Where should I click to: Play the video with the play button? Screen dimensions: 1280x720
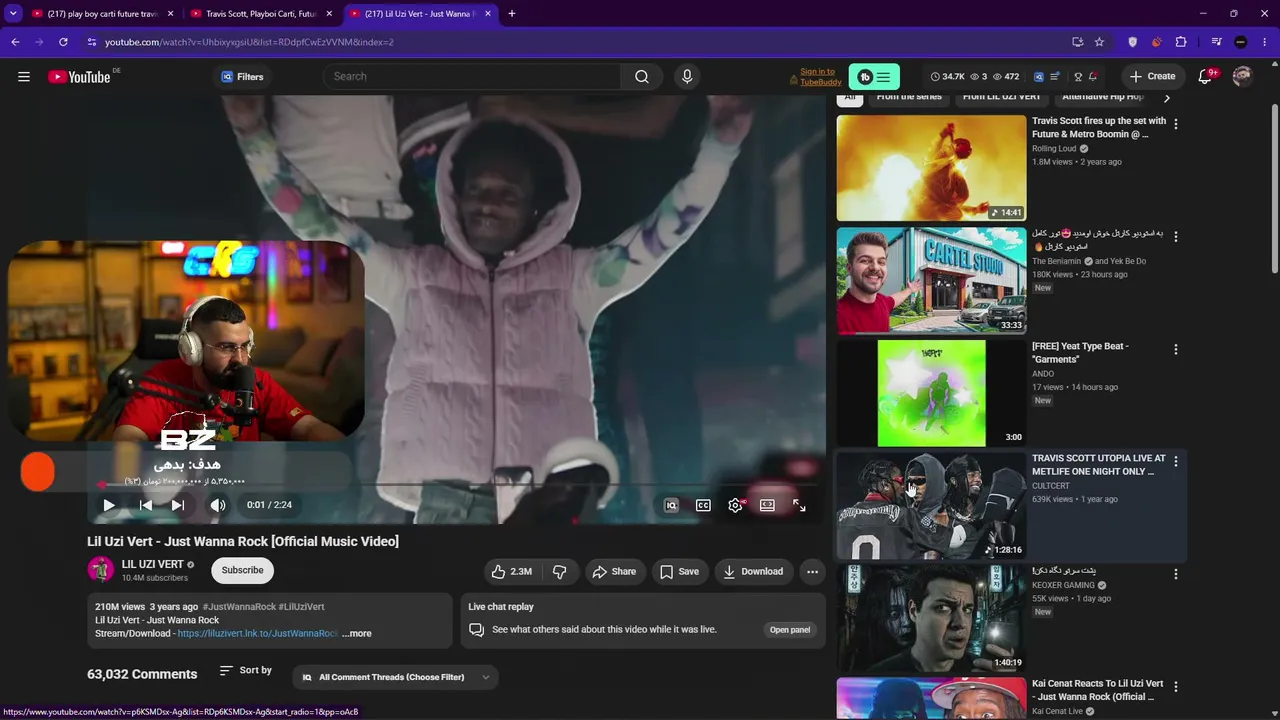tap(109, 506)
